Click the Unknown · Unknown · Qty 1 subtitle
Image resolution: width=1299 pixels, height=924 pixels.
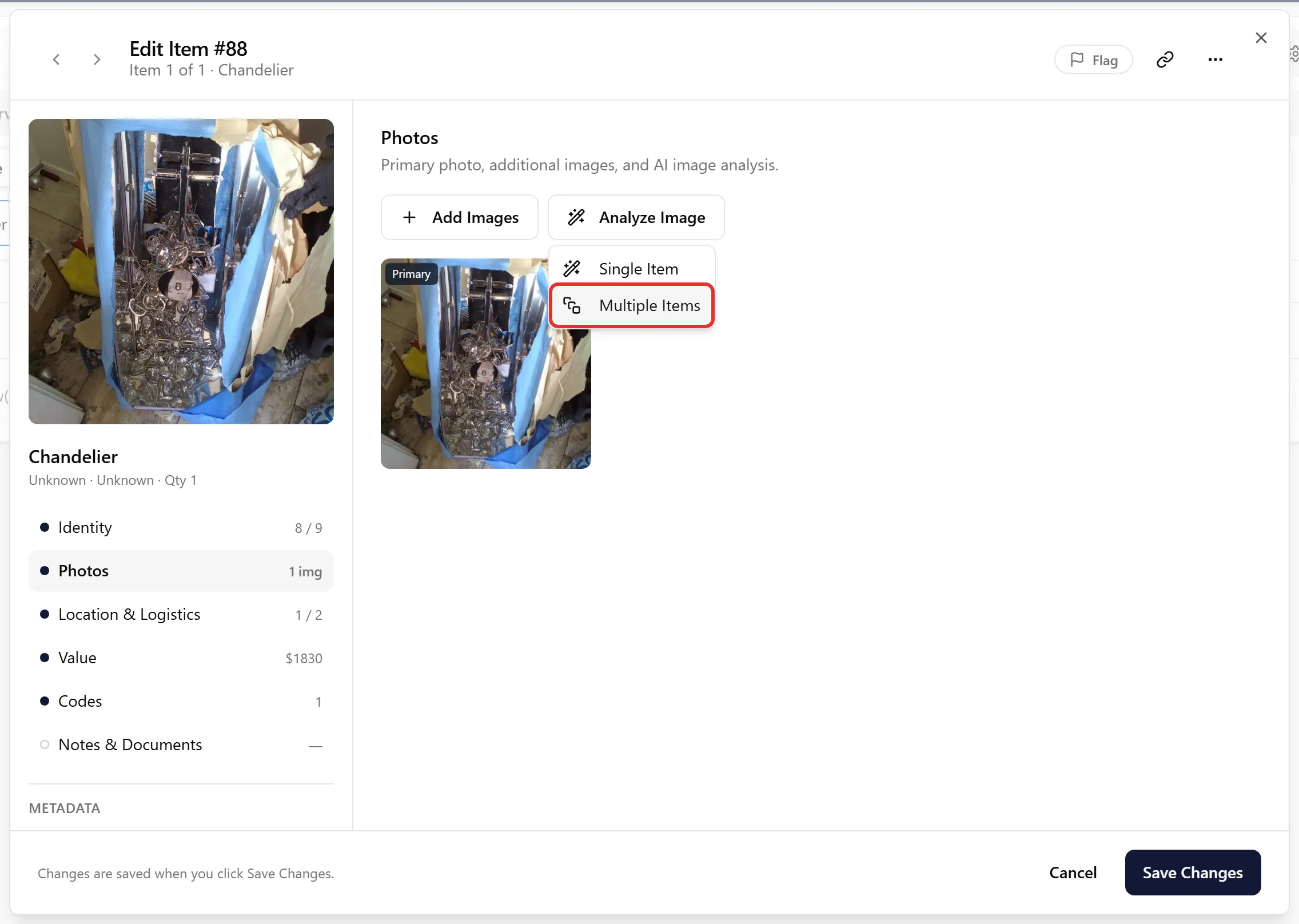(113, 480)
